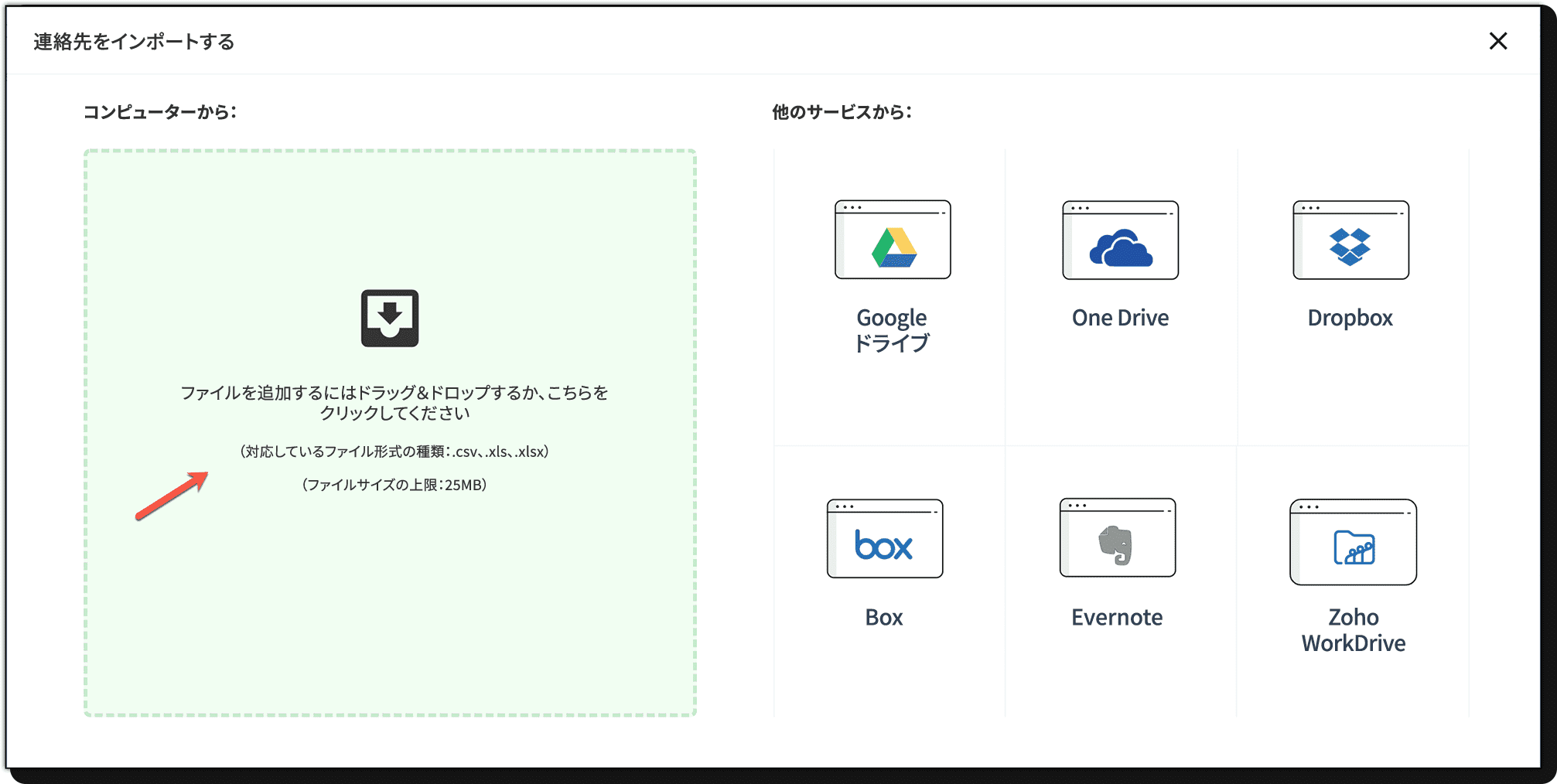
Task: Pick the "Box" text label
Action: 884,617
